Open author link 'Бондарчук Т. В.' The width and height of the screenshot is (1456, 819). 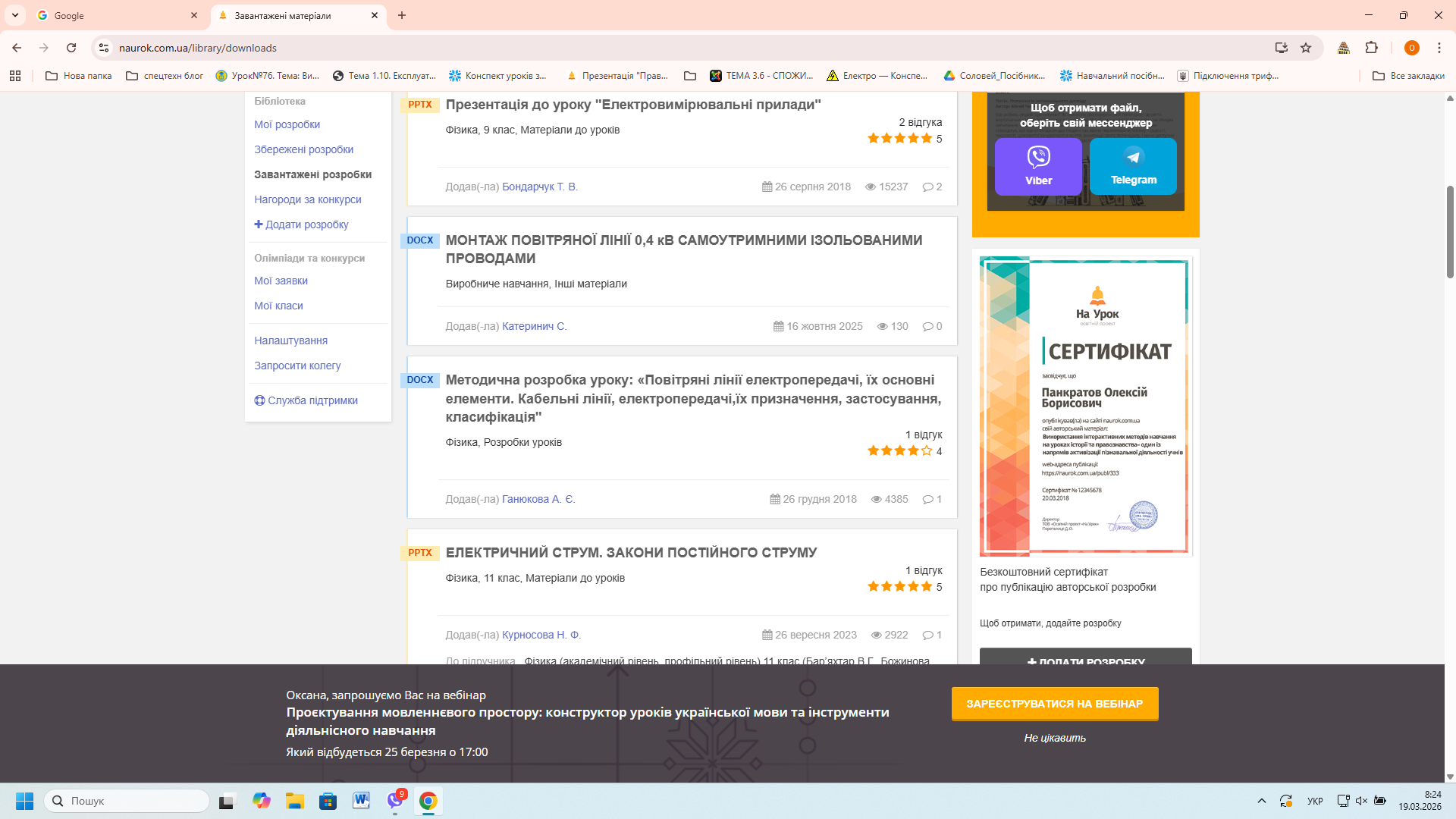539,187
